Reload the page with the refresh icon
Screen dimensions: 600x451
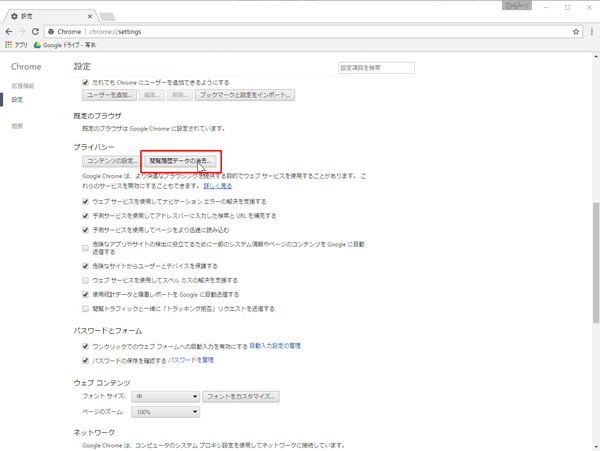click(x=35, y=32)
